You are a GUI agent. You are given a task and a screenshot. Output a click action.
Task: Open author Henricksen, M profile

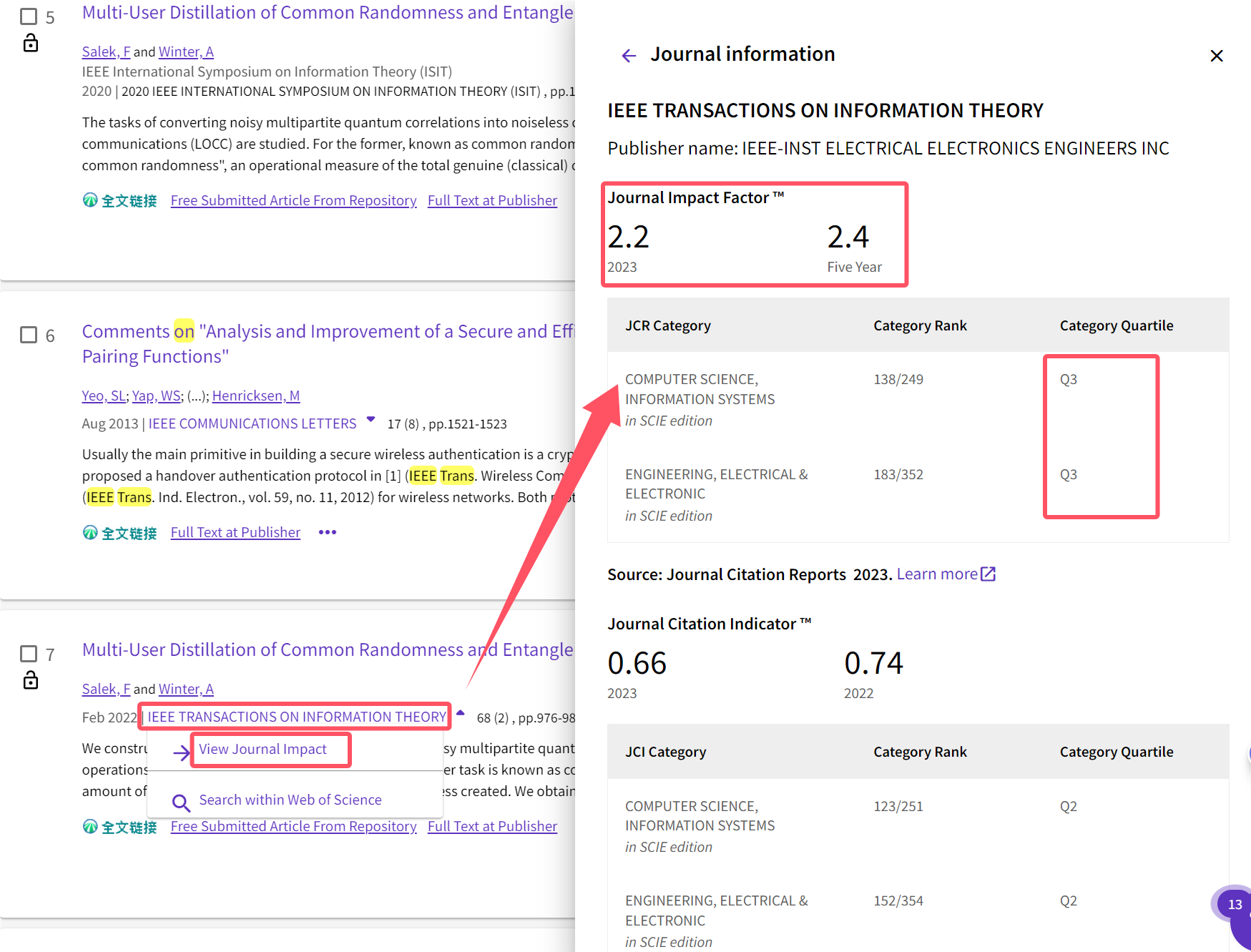click(x=256, y=396)
